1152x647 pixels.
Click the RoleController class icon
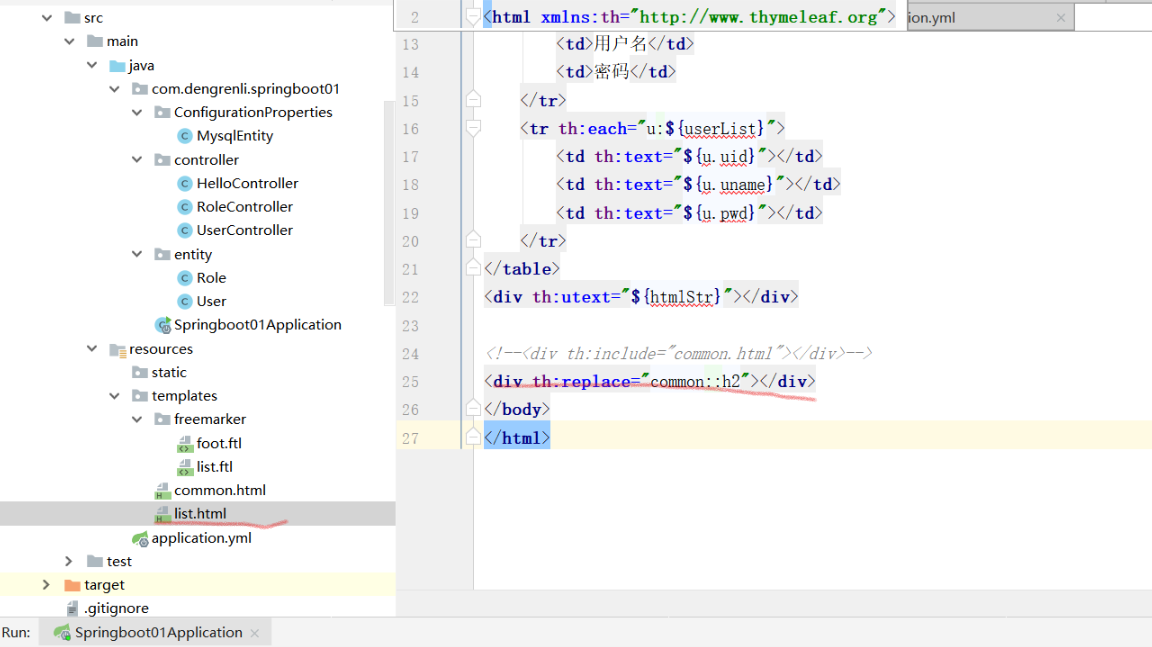[x=185, y=207]
